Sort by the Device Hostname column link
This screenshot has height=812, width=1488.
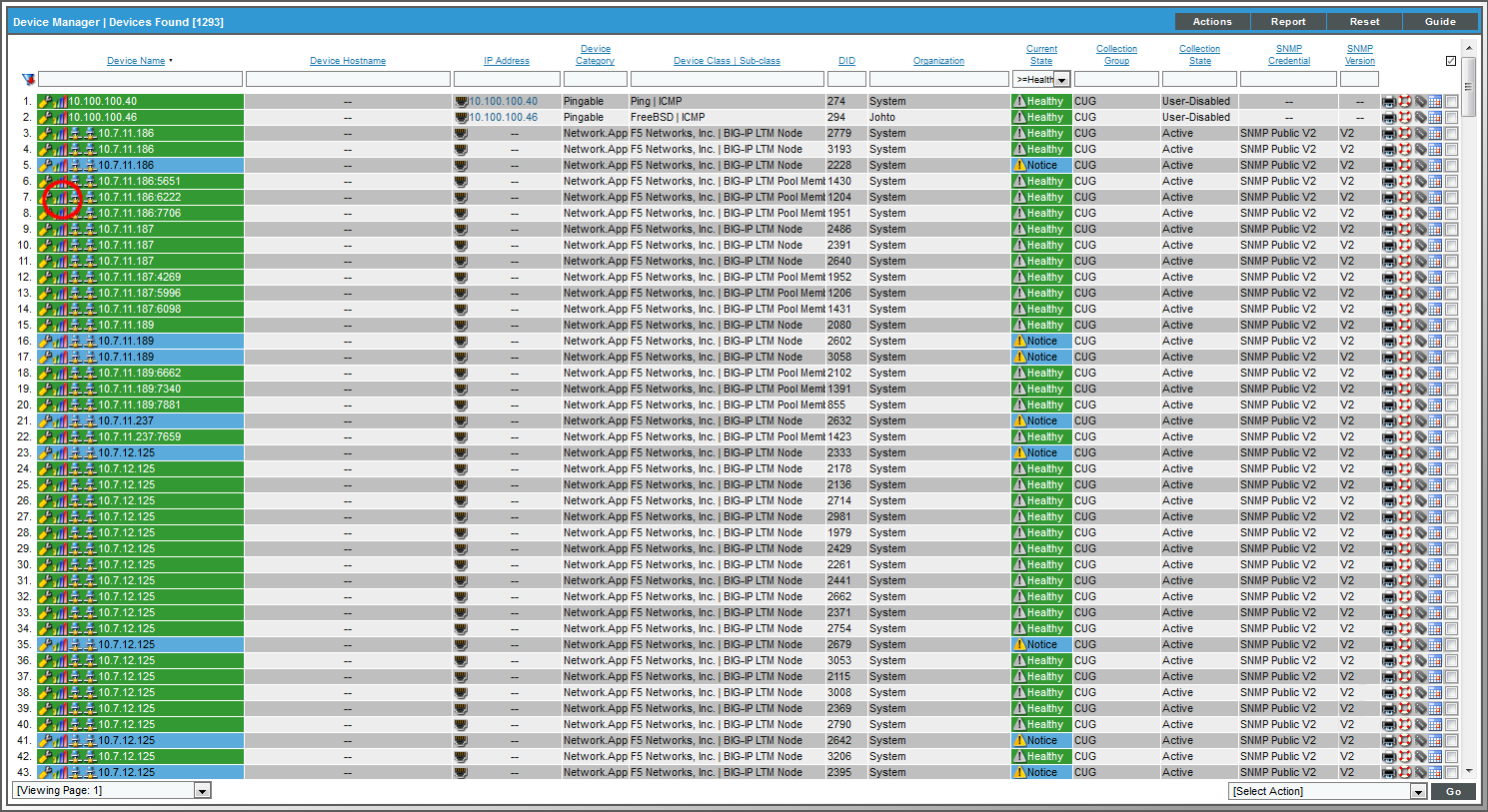347,60
